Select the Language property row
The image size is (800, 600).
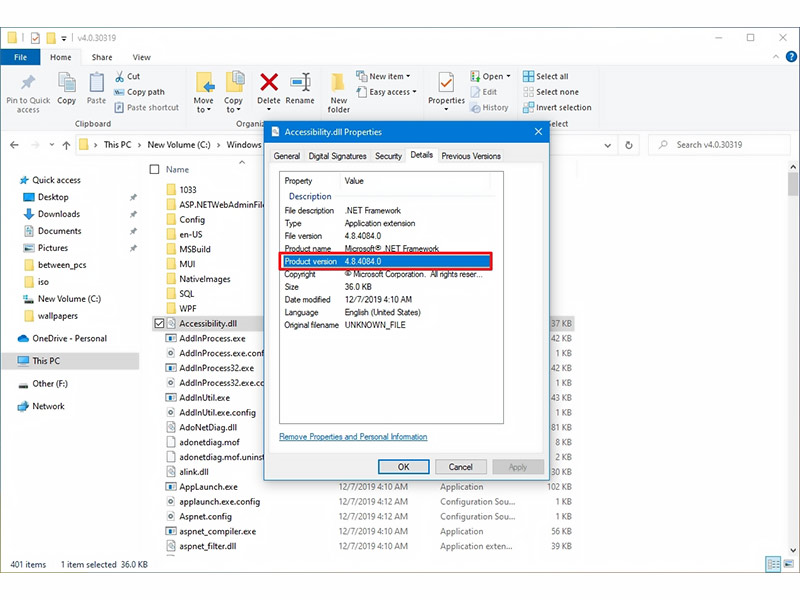385,312
